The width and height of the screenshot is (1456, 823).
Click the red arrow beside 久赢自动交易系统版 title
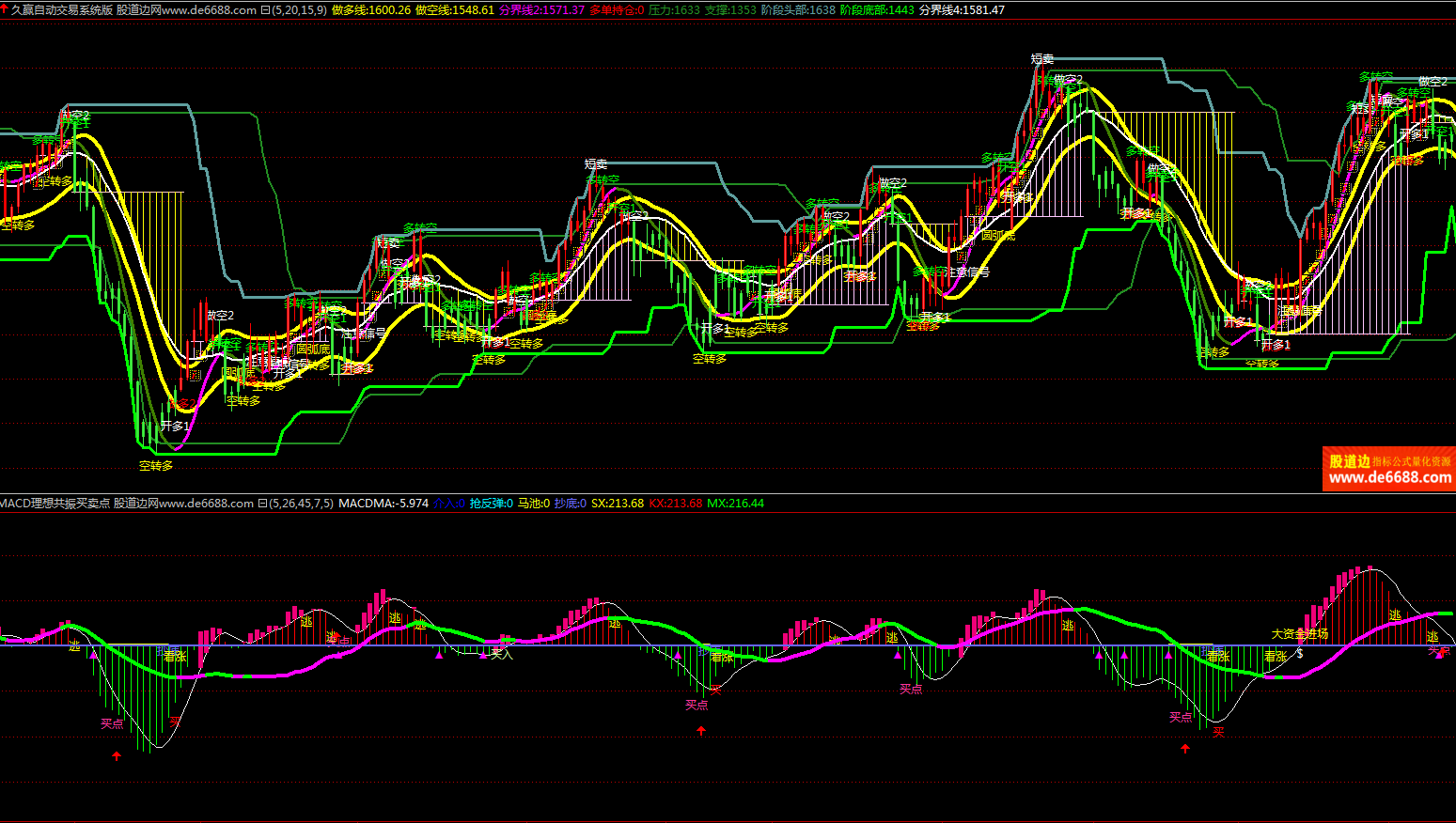(5, 8)
